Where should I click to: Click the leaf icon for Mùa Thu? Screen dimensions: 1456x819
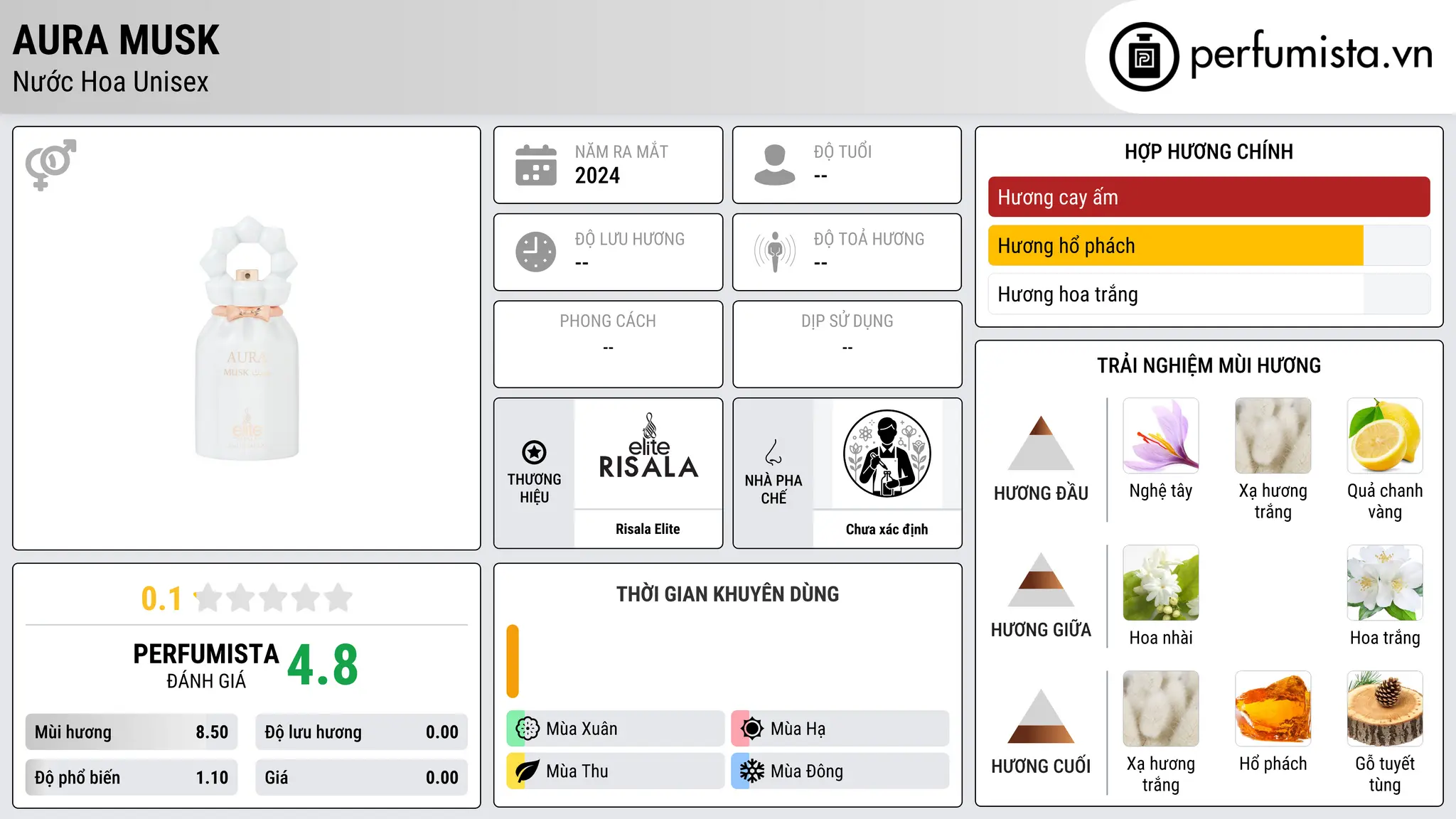527,771
